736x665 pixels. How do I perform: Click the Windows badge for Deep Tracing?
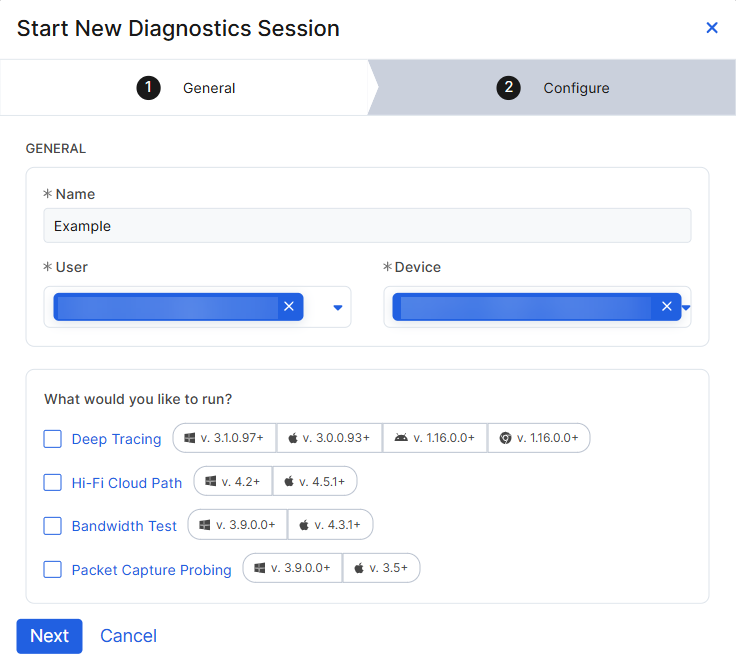(x=224, y=438)
